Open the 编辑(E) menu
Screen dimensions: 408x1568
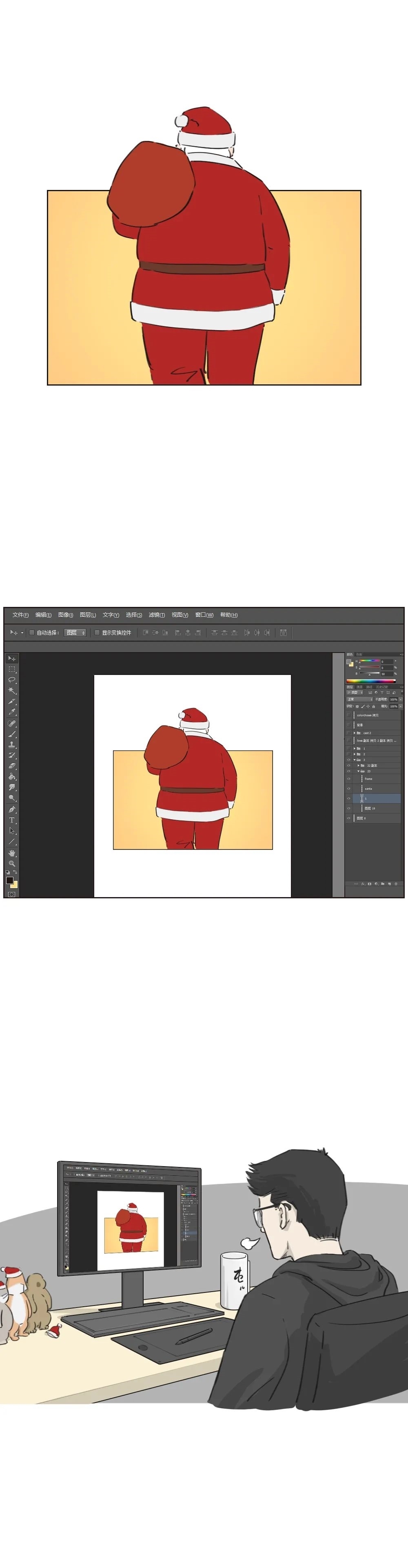tap(43, 615)
